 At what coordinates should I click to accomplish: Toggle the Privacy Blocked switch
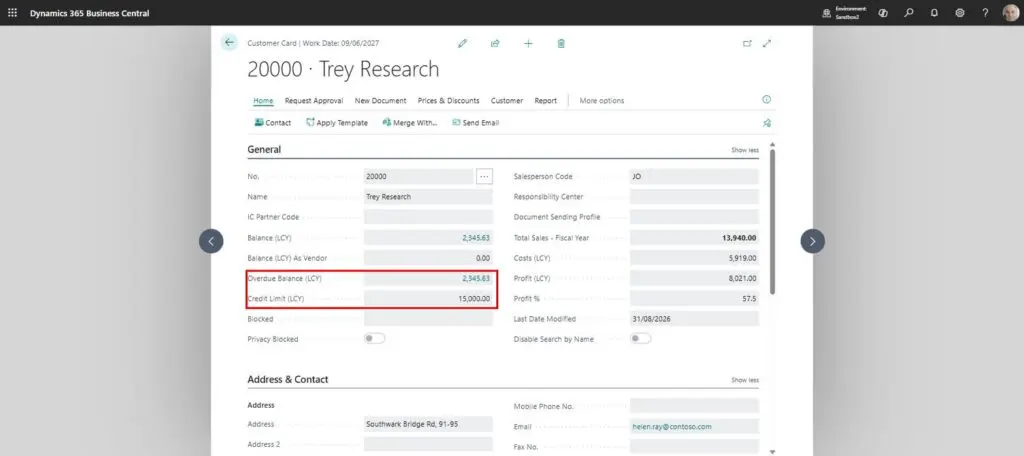[374, 338]
